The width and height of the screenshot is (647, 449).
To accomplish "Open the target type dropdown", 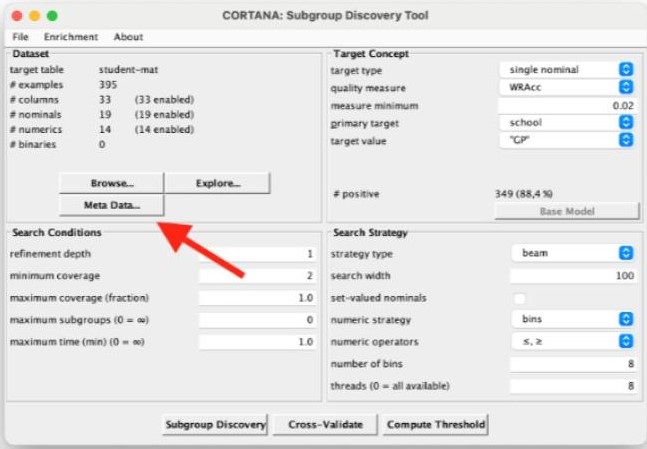I will click(x=567, y=69).
